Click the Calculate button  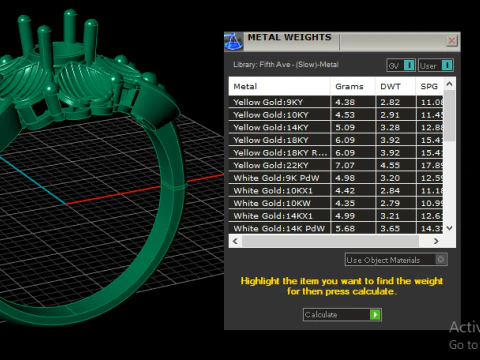[x=342, y=315]
